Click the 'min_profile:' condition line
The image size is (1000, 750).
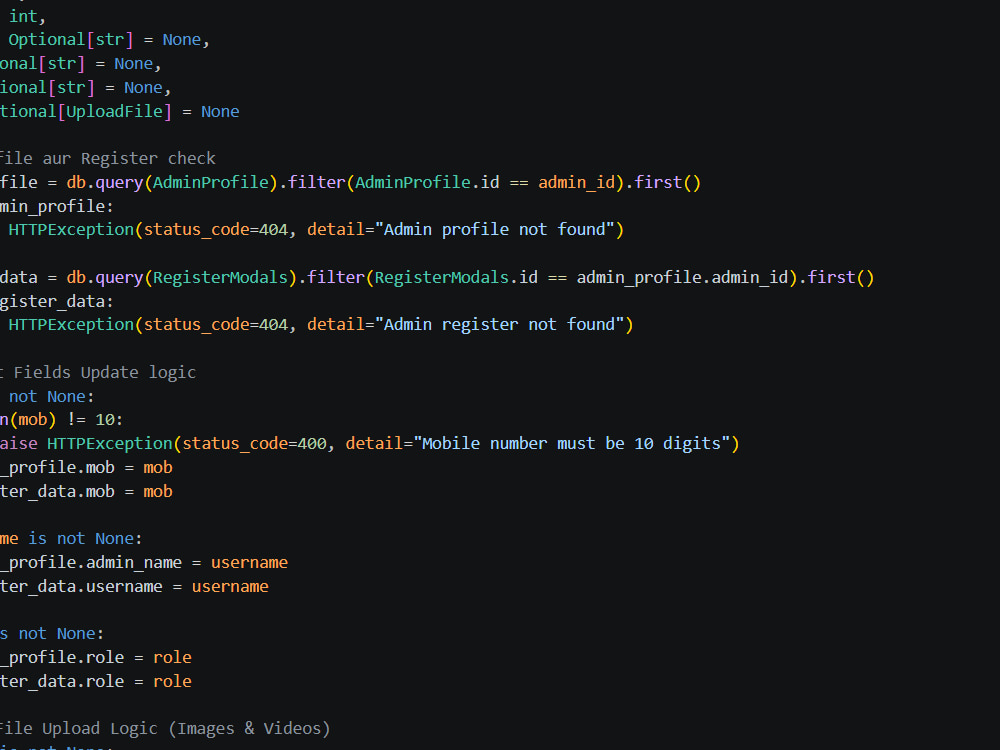tap(56, 207)
